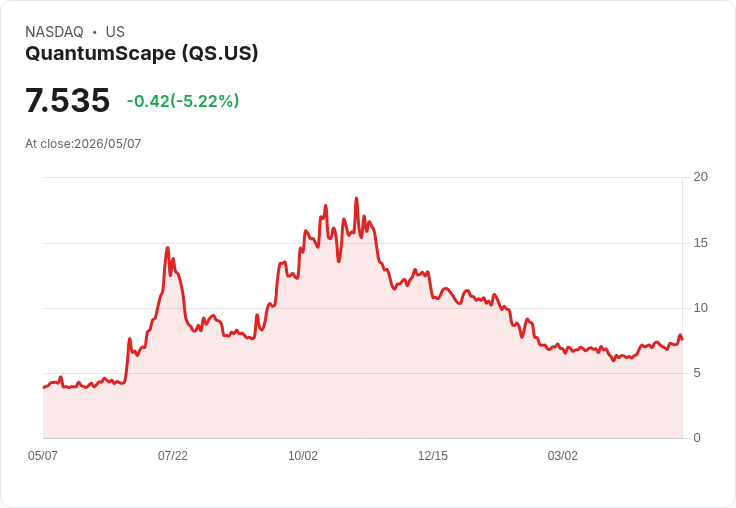Click the July spike peak near 07/22
736x508 pixels.
click(168, 247)
